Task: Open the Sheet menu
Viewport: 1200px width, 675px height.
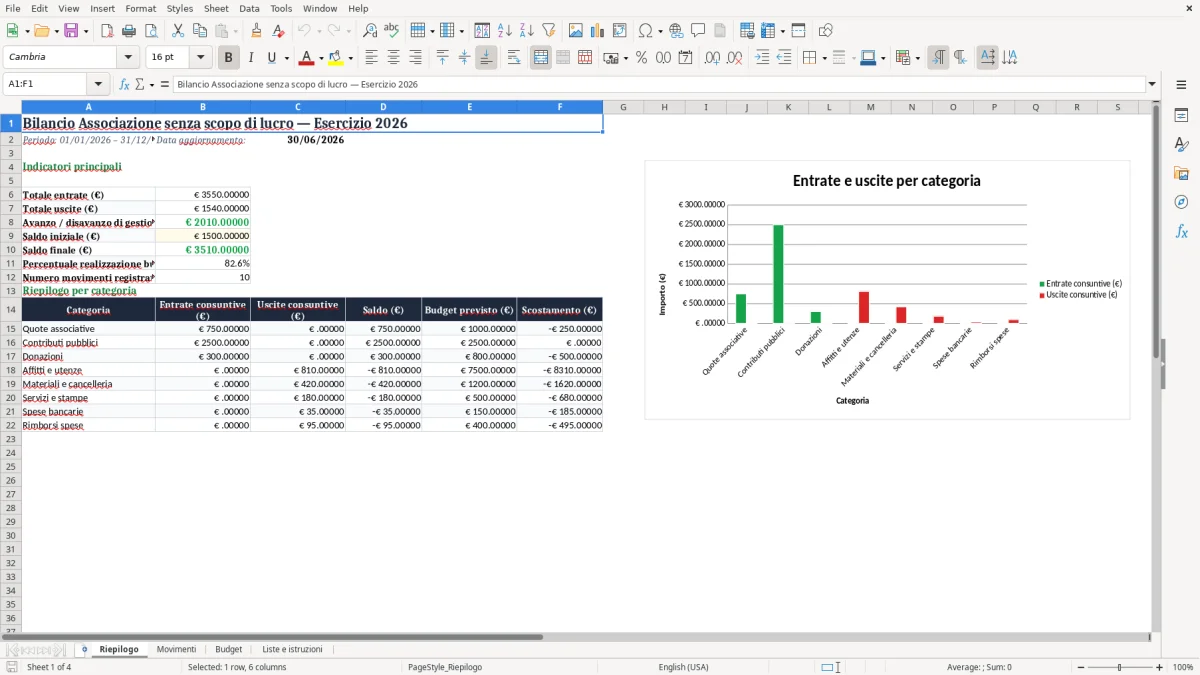Action: (x=216, y=8)
